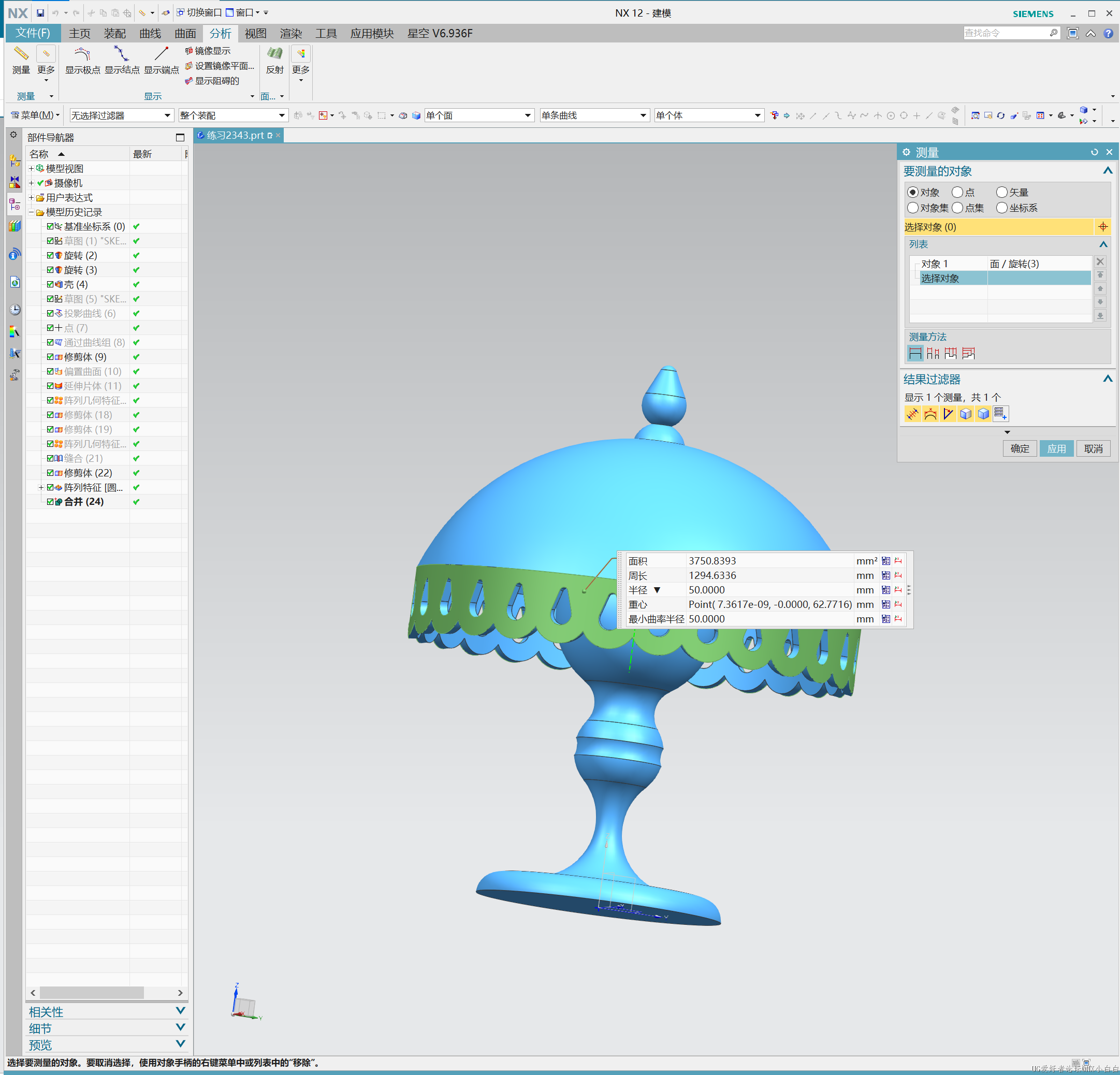Open the 半径 measurement type dropdown arrow

[657, 590]
